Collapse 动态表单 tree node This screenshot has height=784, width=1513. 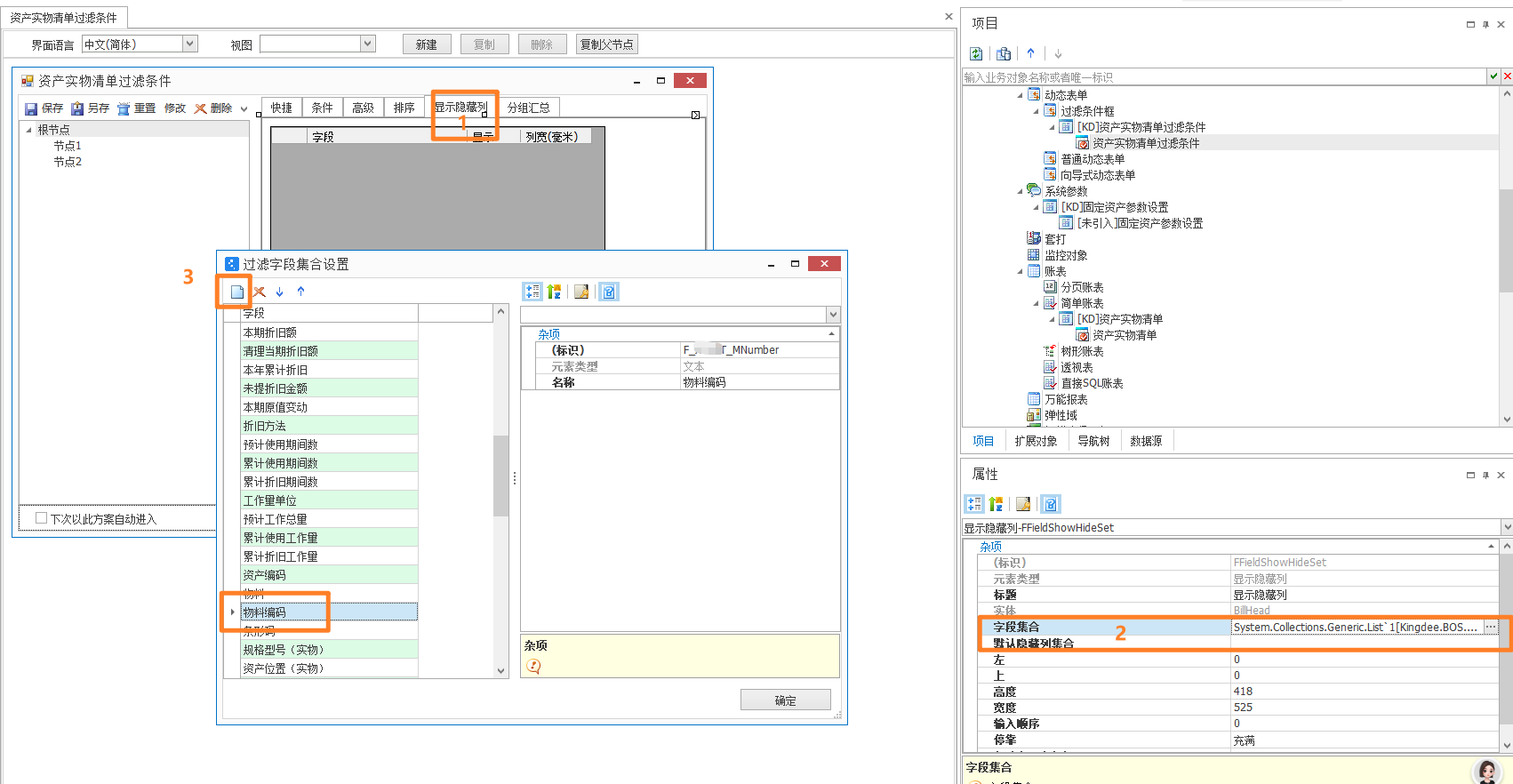pos(1020,95)
